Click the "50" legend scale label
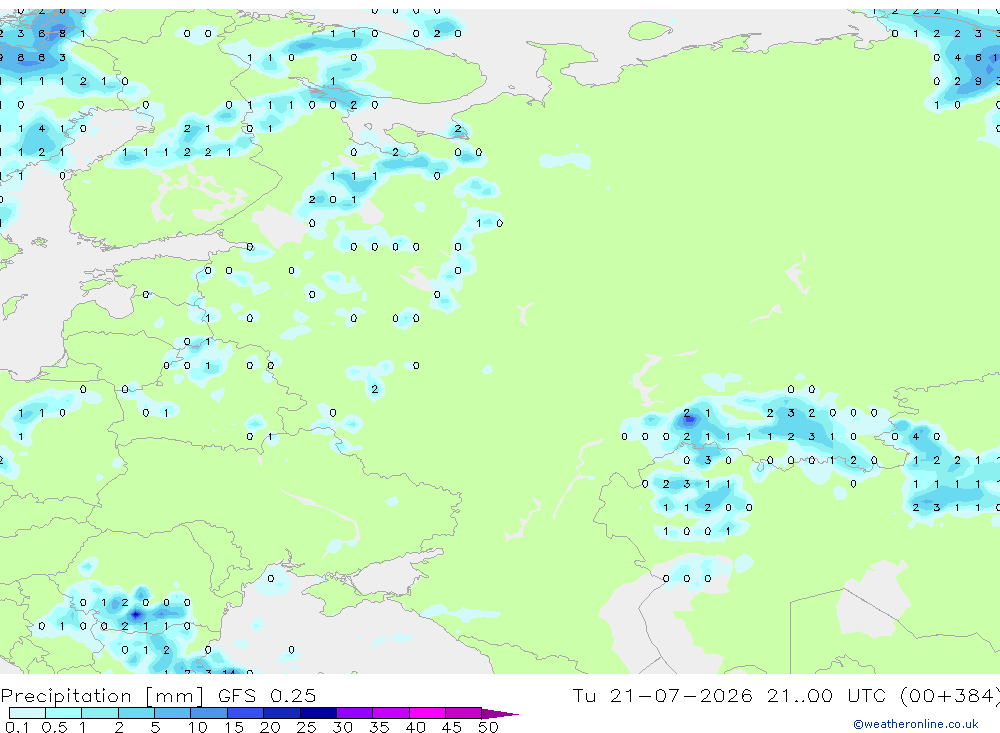The width and height of the screenshot is (1000, 733). (x=488, y=727)
